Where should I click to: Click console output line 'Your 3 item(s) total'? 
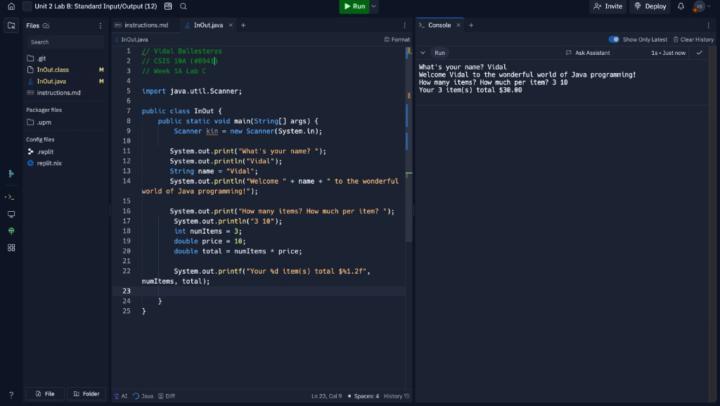coord(470,90)
